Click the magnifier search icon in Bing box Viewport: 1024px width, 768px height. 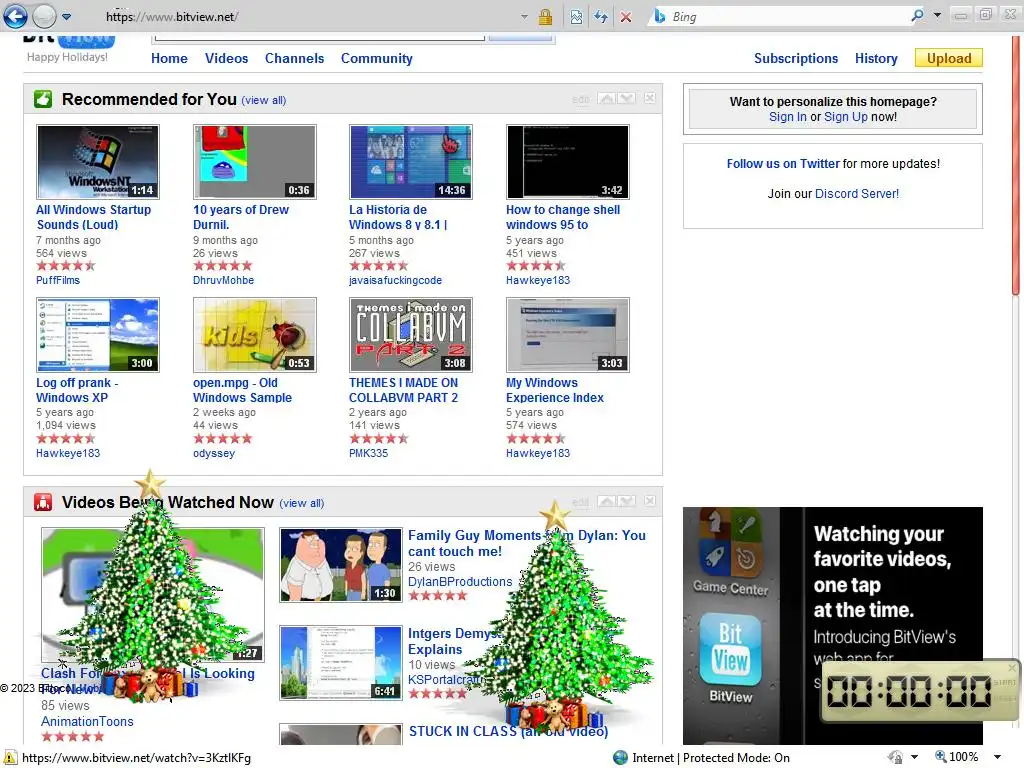918,15
